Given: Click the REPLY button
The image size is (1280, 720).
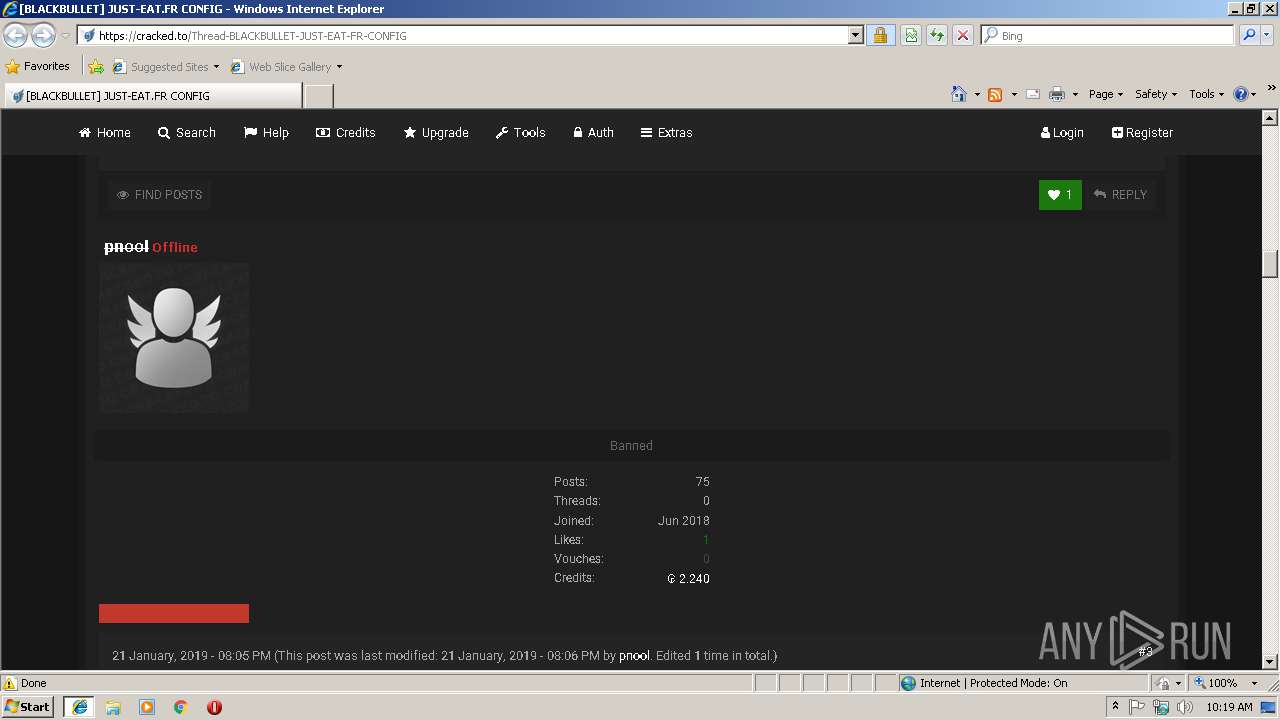Looking at the screenshot, I should [1120, 195].
